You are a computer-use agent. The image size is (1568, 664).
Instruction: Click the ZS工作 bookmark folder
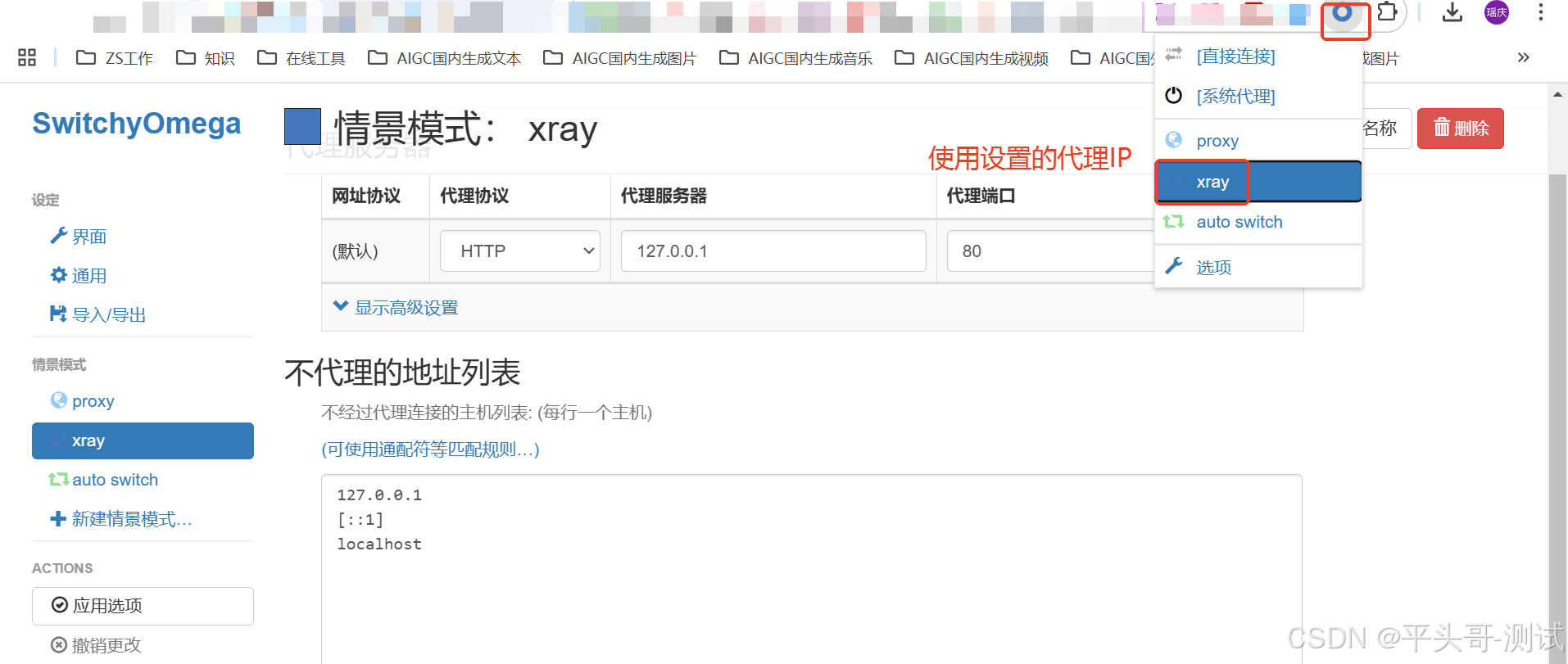pyautogui.click(x=115, y=58)
